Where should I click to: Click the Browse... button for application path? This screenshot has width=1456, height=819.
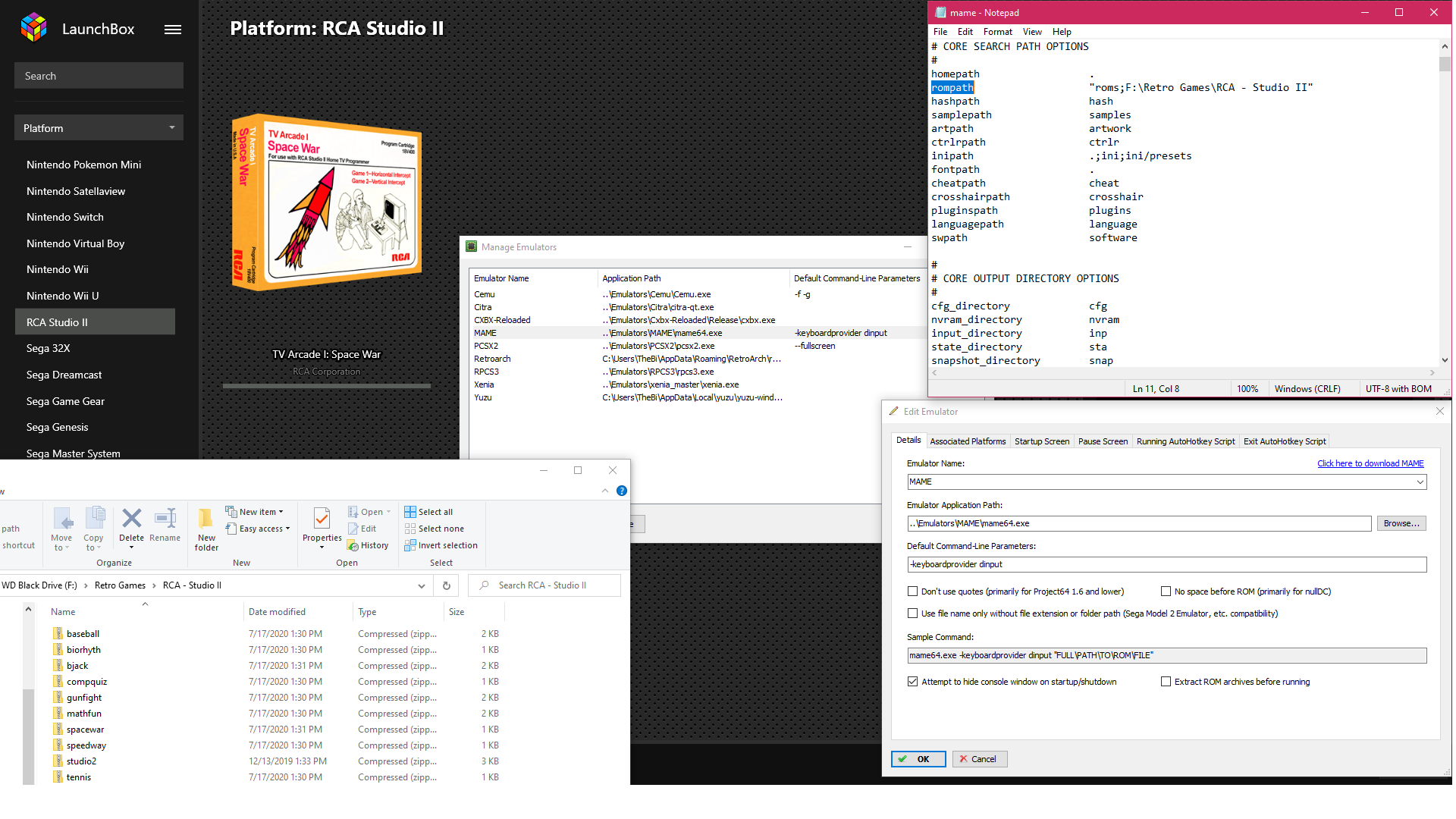1401,523
